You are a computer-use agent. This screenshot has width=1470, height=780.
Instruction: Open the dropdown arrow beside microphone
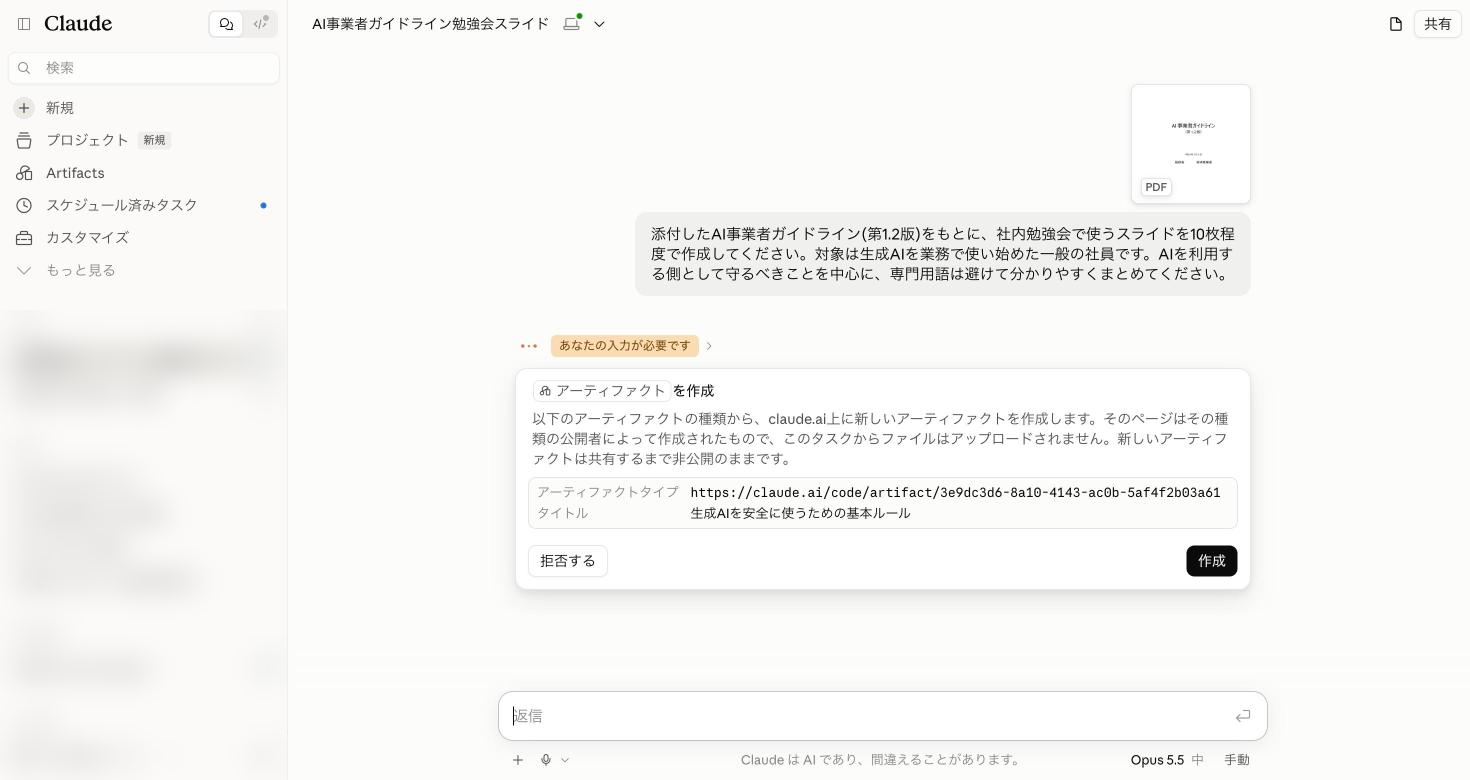565,760
